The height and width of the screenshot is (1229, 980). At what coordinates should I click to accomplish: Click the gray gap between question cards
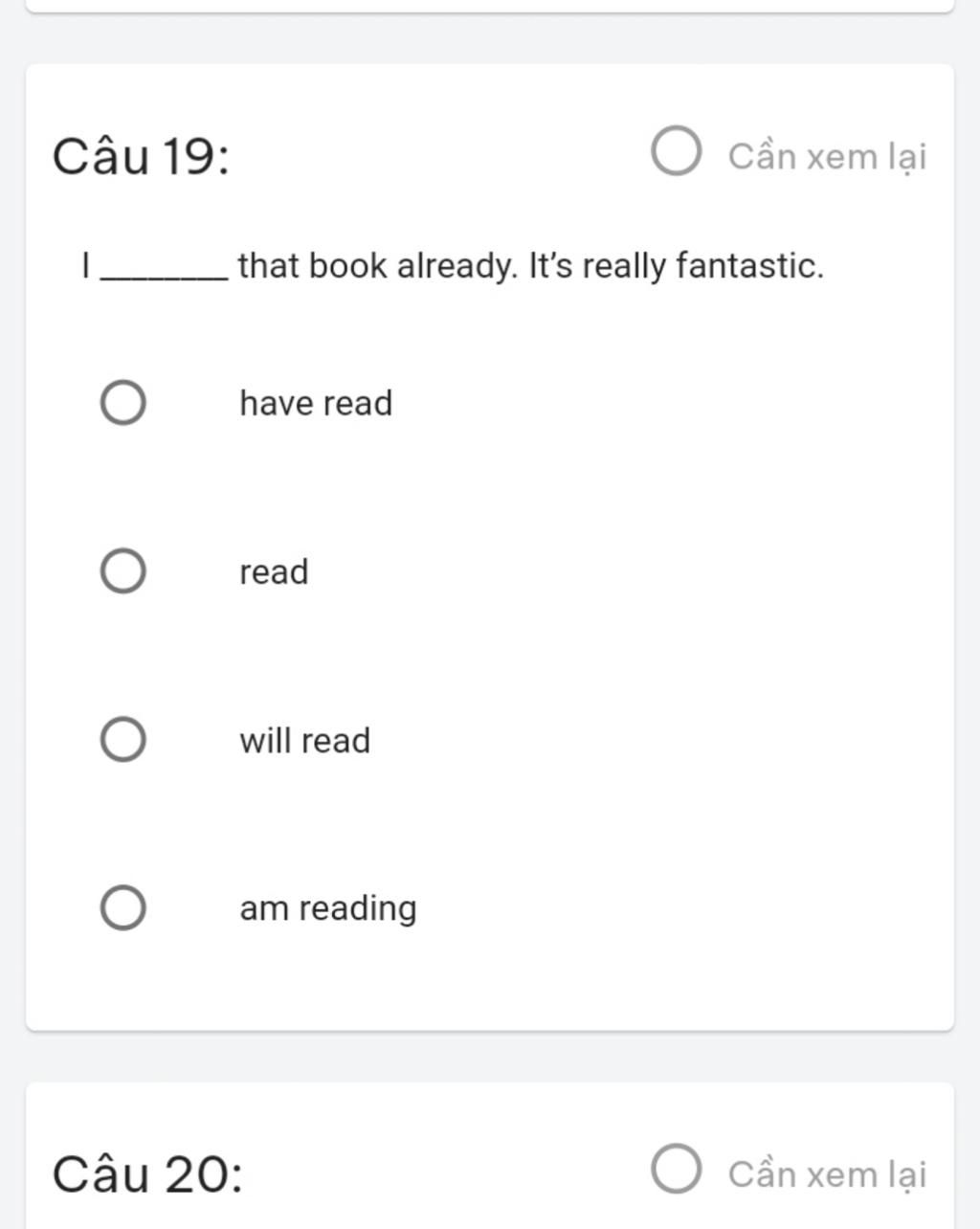point(490,1057)
